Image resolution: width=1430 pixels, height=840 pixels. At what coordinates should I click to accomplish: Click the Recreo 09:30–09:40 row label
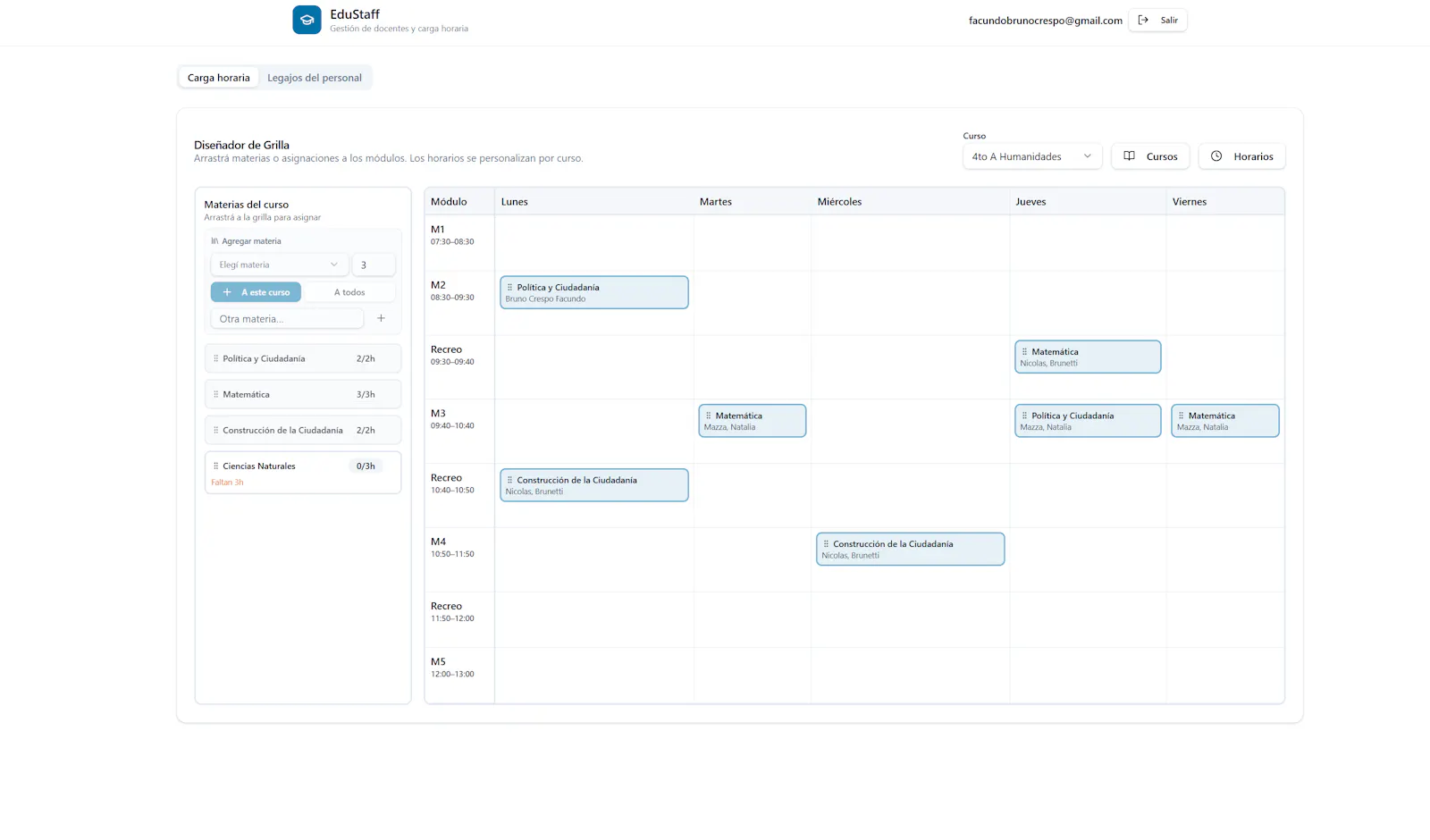click(452, 355)
